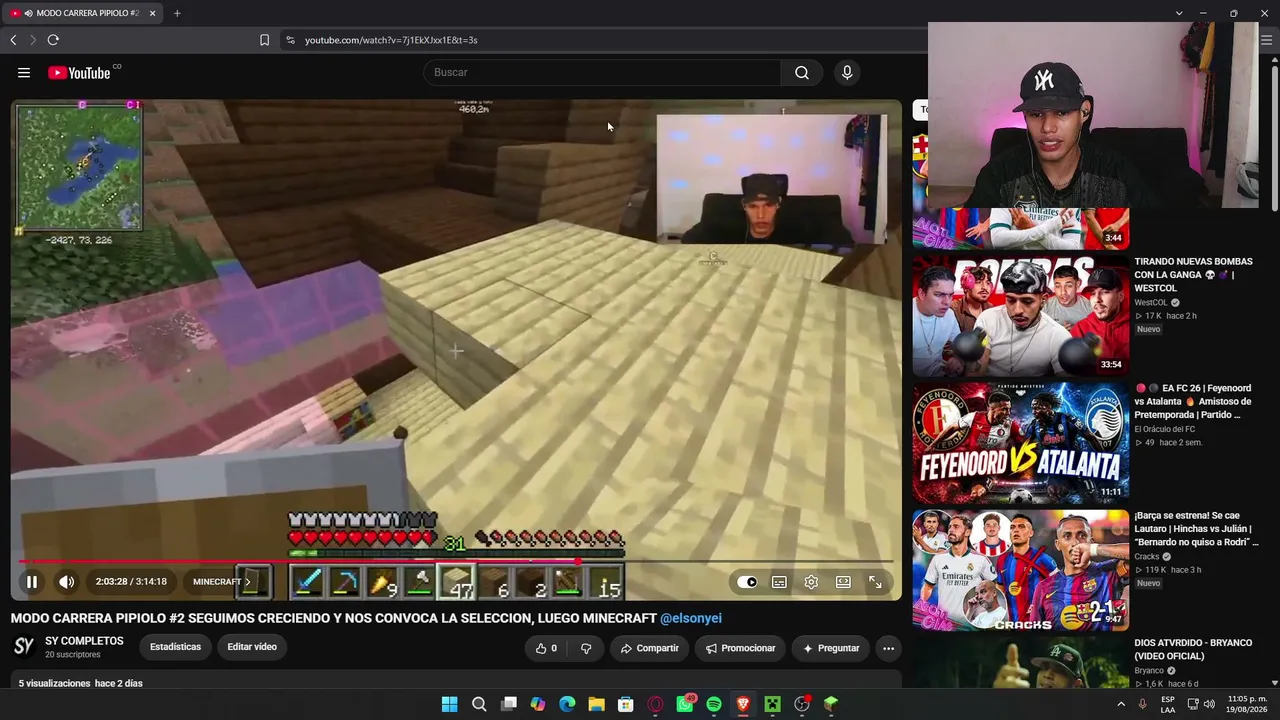This screenshot has width=1280, height=720.
Task: Click the search magnifier button
Action: pos(802,72)
